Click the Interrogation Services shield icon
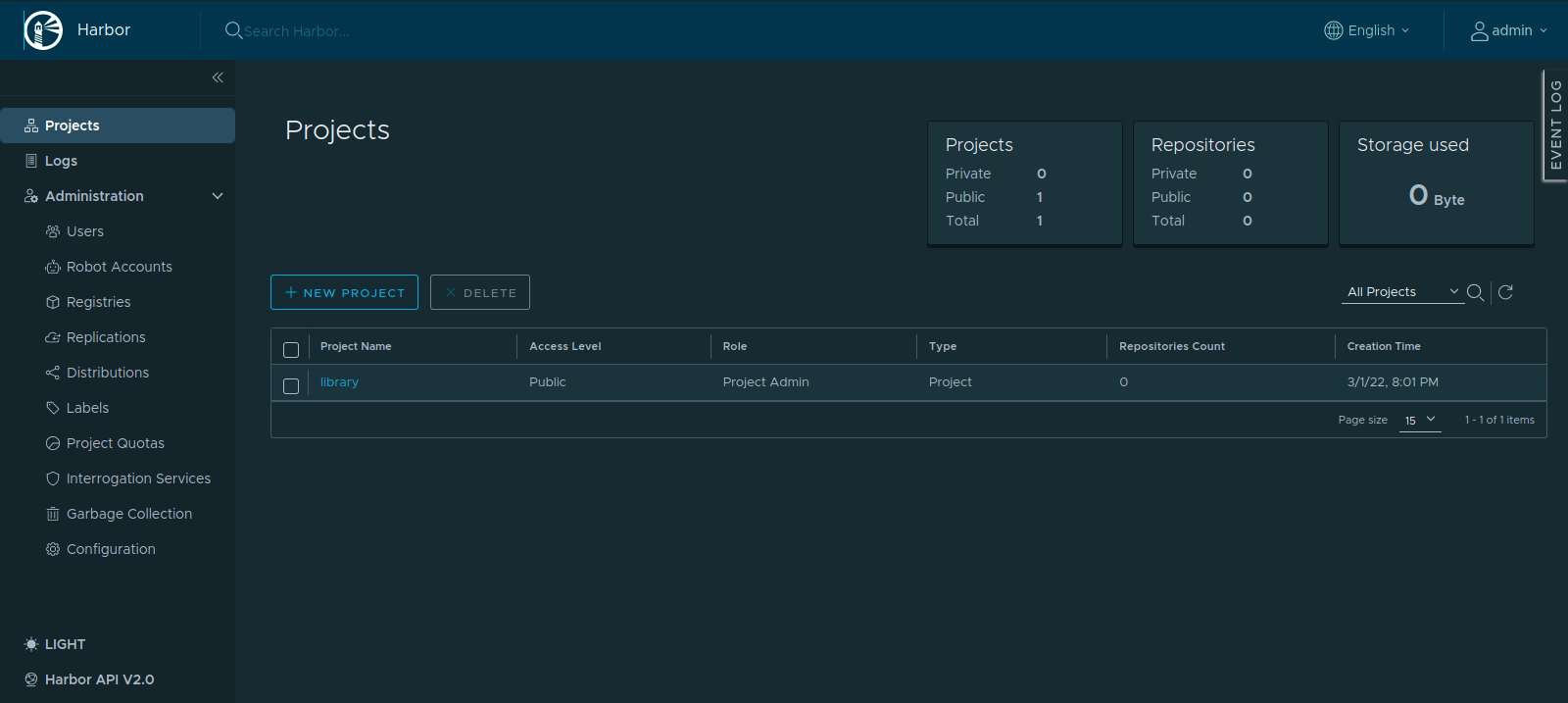Screen dimensions: 1568x703 pos(53,478)
